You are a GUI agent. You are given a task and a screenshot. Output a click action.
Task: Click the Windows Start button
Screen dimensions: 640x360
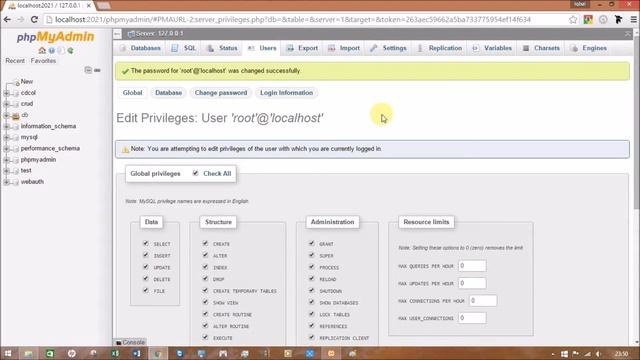(7, 353)
